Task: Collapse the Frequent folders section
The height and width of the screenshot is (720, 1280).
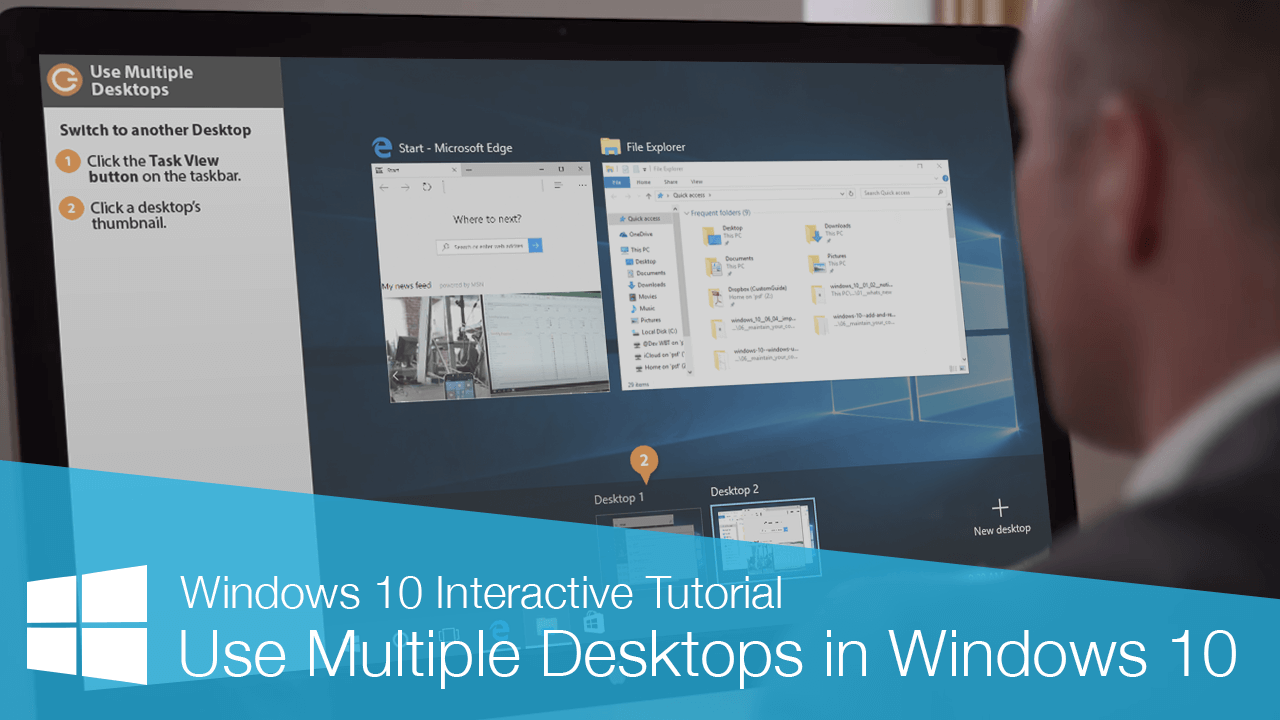Action: [x=687, y=213]
